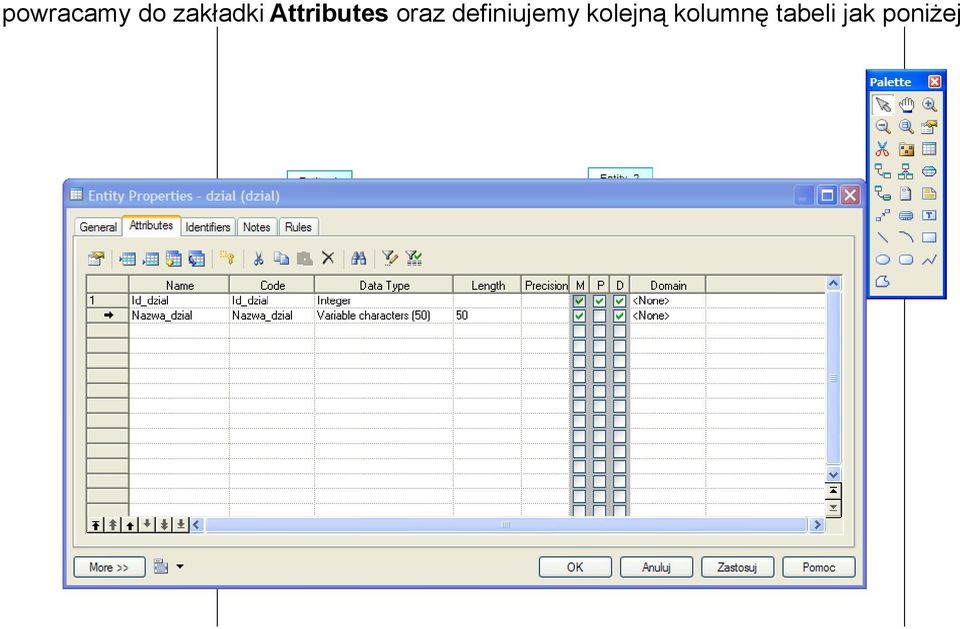Move selected row to top with first arrow button
The height and width of the screenshot is (629, 960).
(96, 525)
